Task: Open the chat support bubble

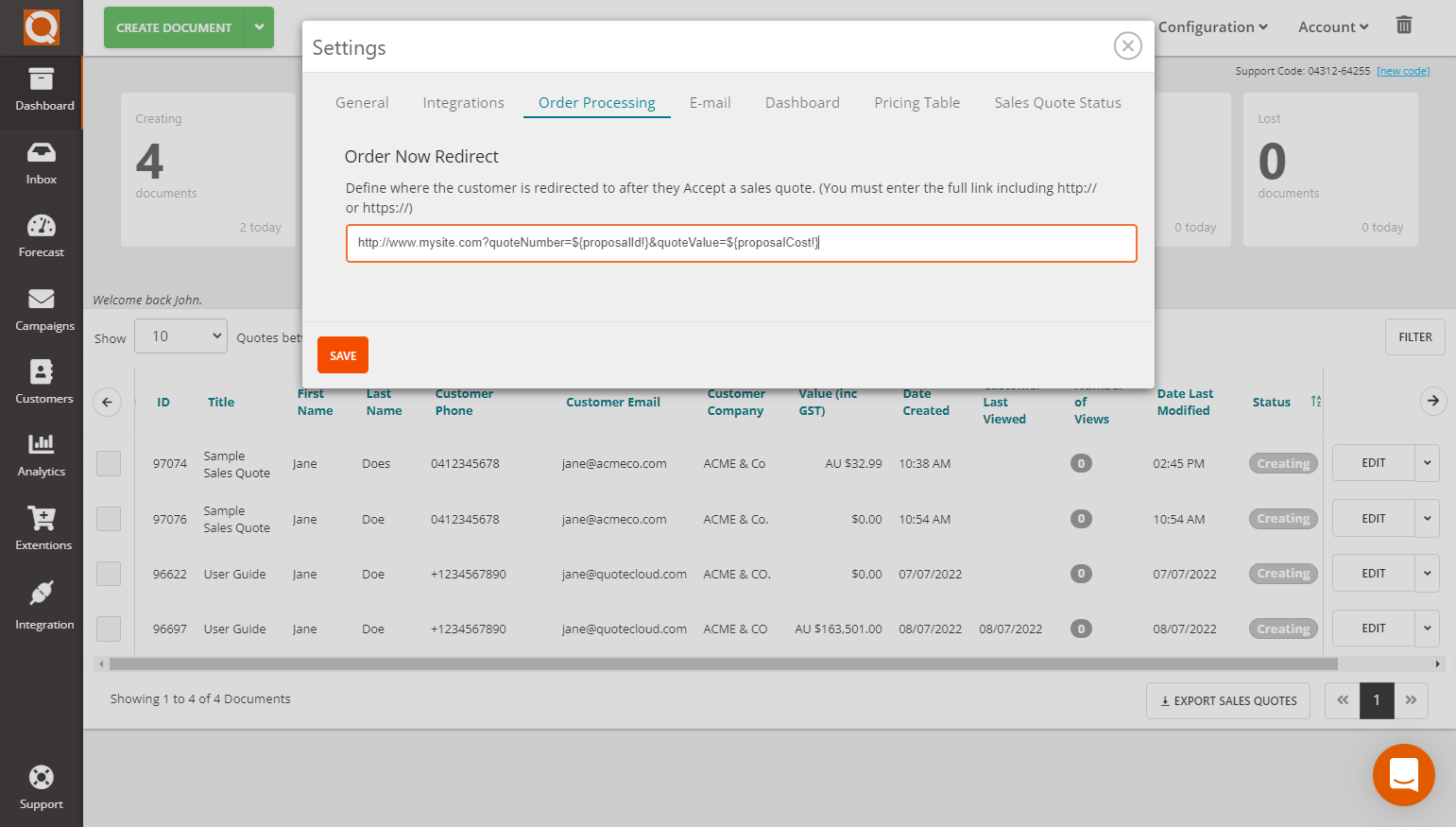Action: 1403,775
